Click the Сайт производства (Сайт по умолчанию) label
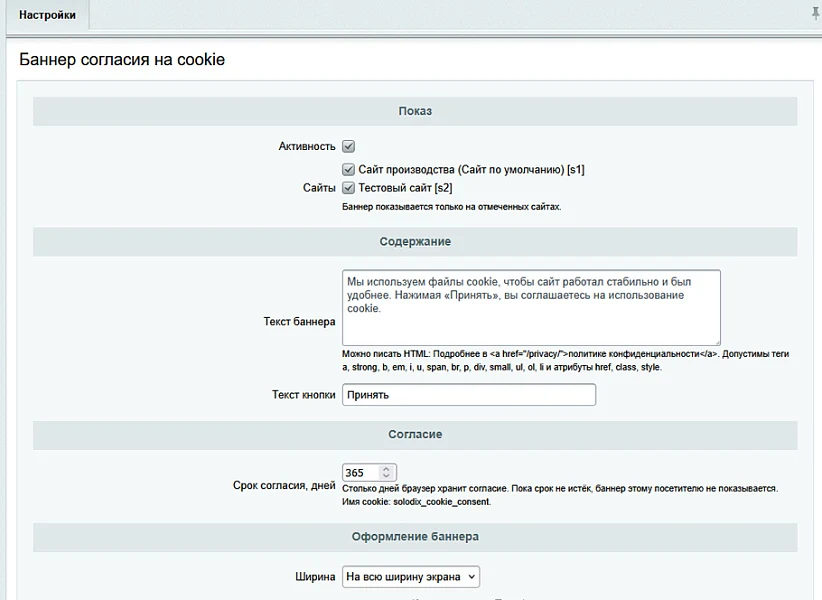822x600 pixels. 471,169
